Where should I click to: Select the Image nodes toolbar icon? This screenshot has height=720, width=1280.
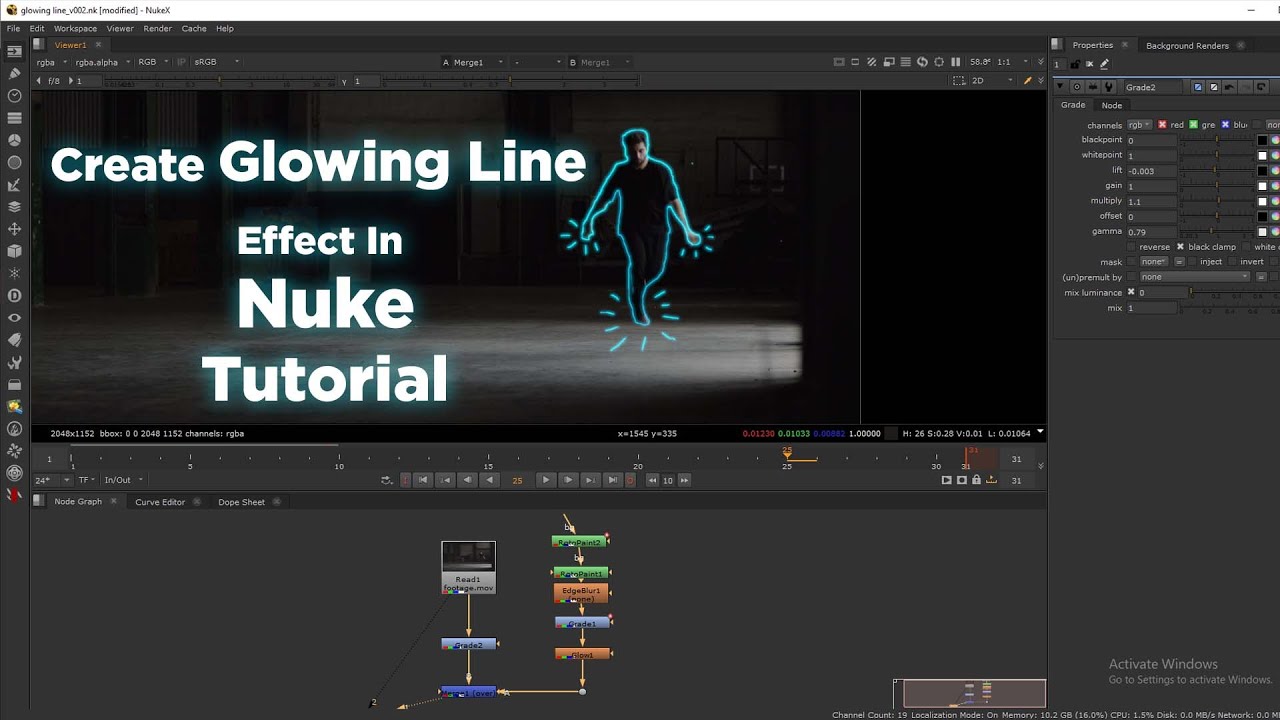[14, 51]
